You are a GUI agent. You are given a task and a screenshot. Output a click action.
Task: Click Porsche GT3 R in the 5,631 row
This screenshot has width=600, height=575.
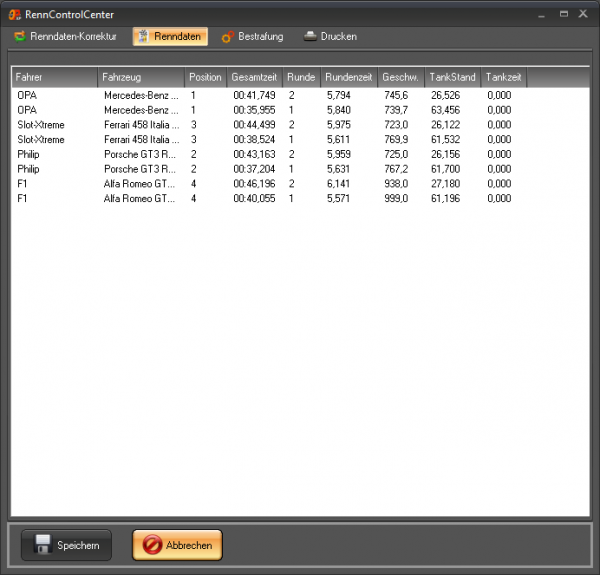click(x=140, y=169)
